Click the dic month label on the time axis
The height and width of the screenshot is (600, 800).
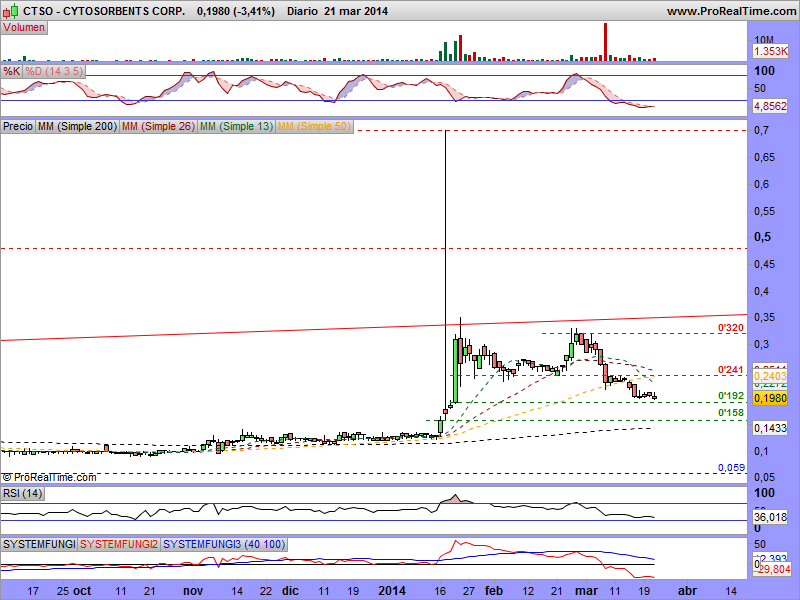coord(290,591)
